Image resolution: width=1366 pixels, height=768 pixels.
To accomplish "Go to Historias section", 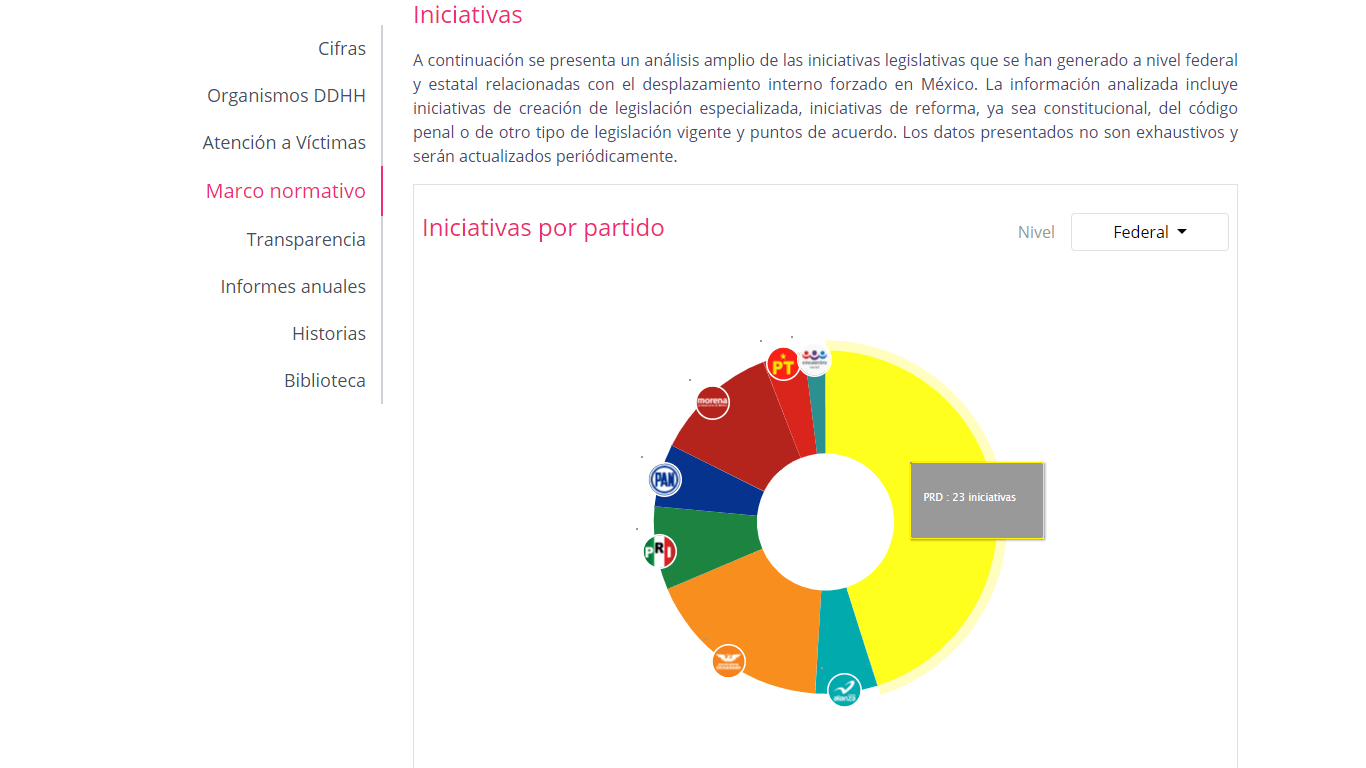I will [329, 334].
